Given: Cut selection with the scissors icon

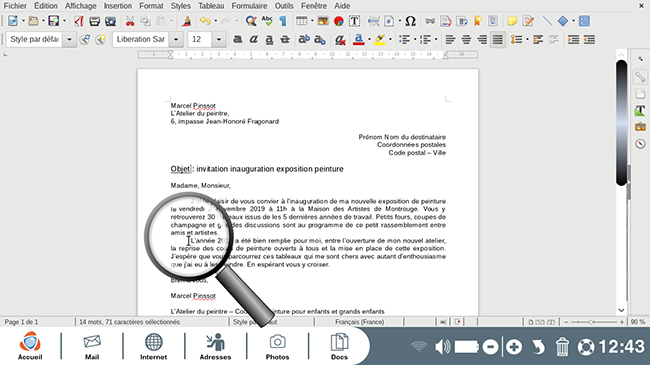Looking at the screenshot, I should click(x=130, y=21).
